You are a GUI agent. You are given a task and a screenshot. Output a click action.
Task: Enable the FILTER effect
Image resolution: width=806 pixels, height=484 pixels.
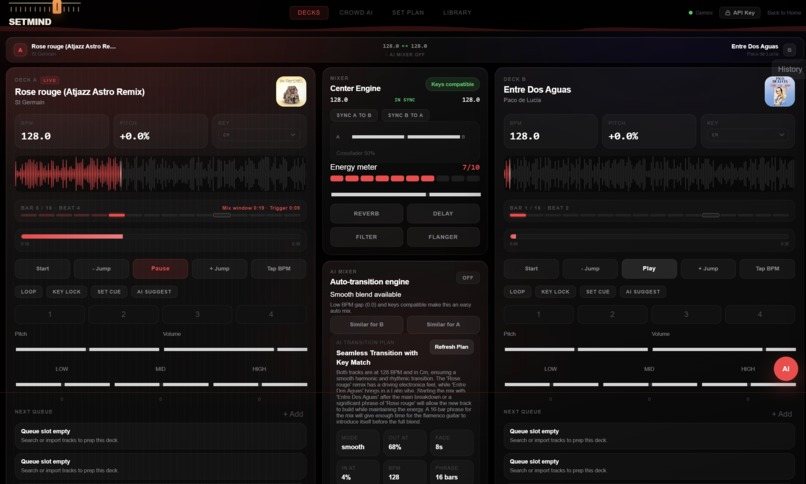[x=366, y=237]
